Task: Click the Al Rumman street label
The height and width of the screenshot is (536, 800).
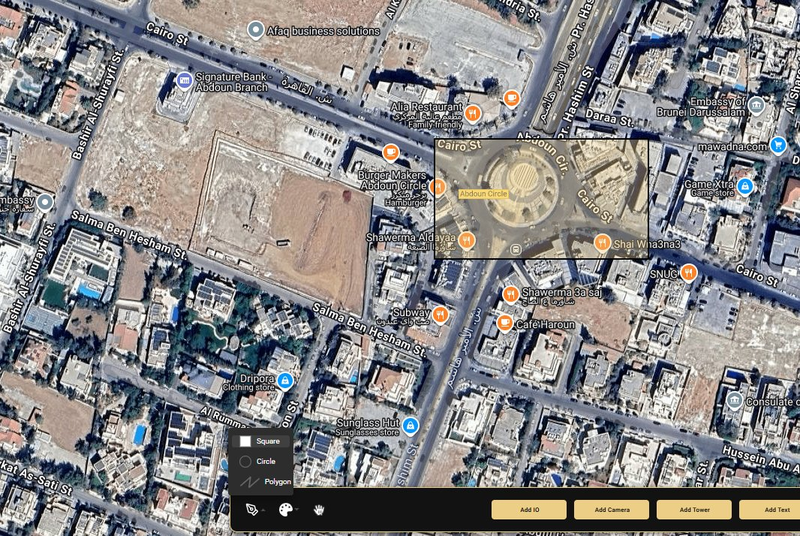Action: coord(225,419)
